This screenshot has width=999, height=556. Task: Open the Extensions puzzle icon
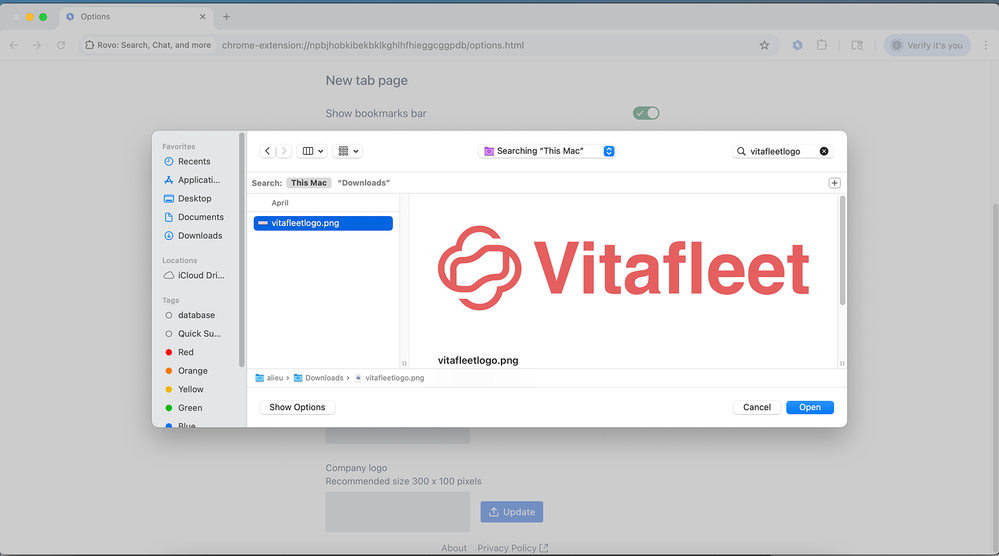point(822,45)
